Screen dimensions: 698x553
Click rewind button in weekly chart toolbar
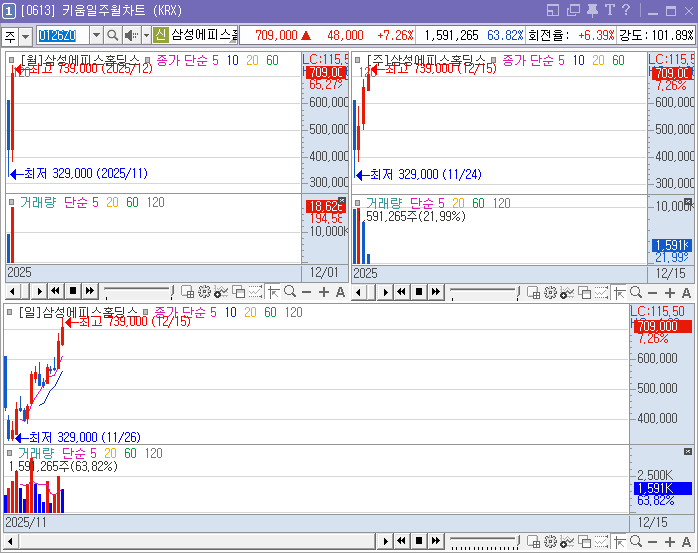[x=402, y=292]
